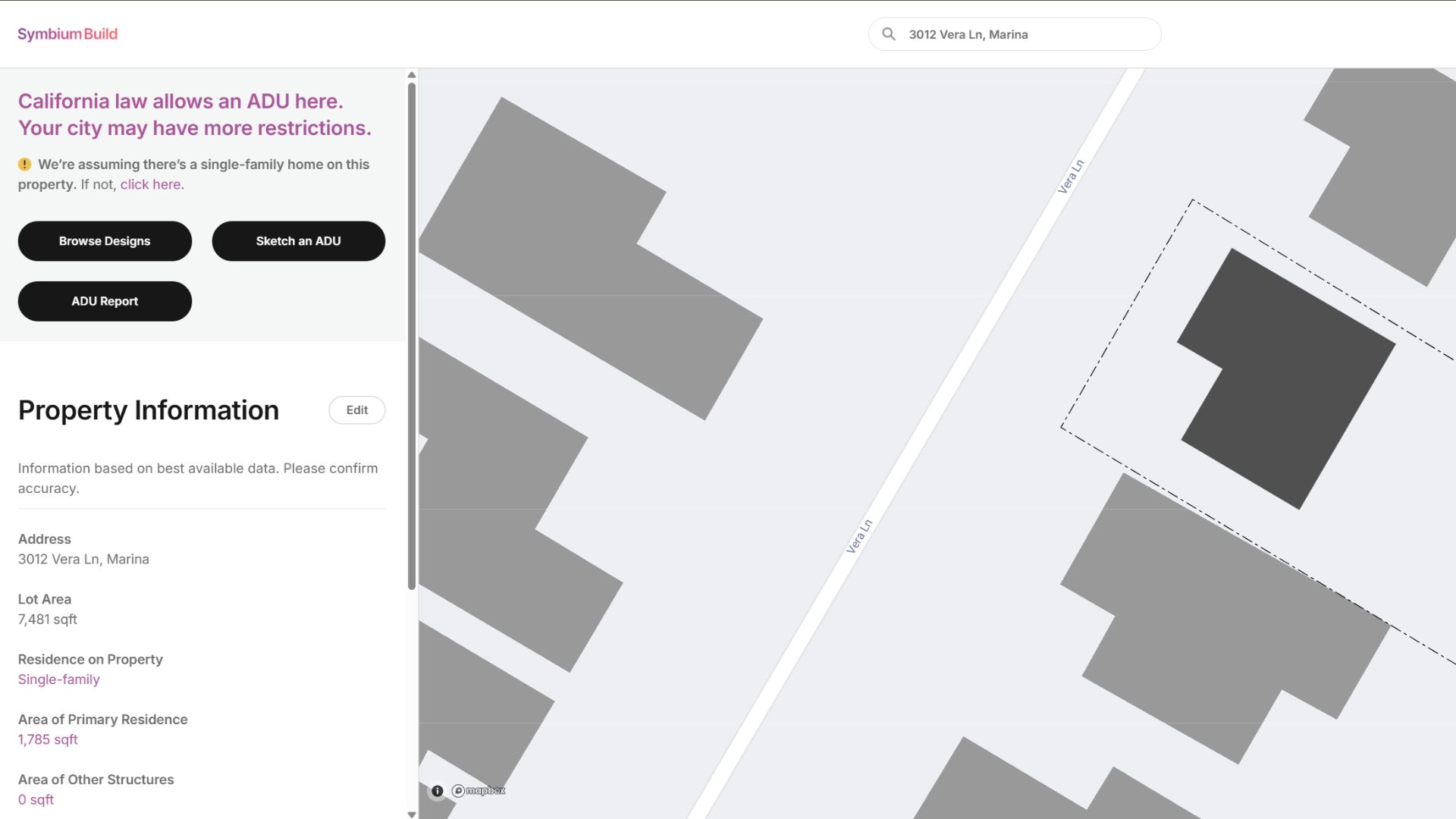Click the search magnifier icon
The width and height of the screenshot is (1456, 819).
click(889, 34)
